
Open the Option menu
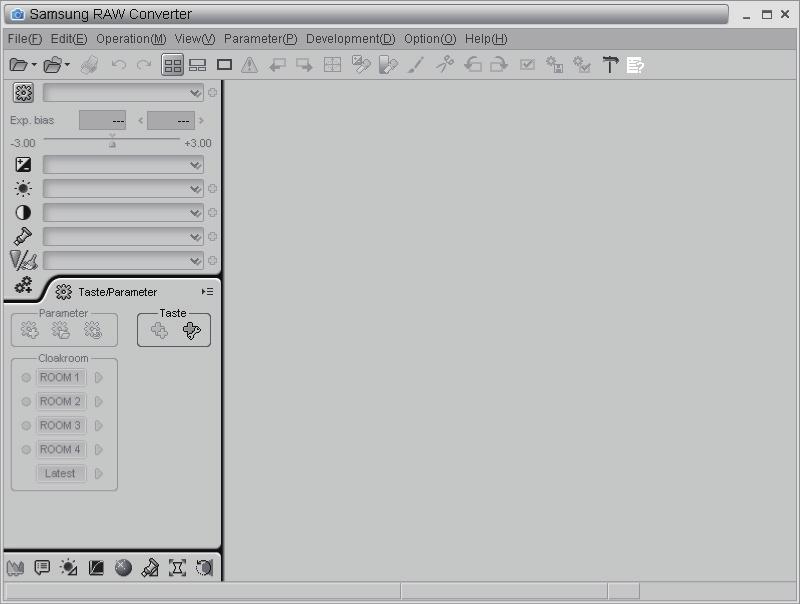[x=430, y=39]
